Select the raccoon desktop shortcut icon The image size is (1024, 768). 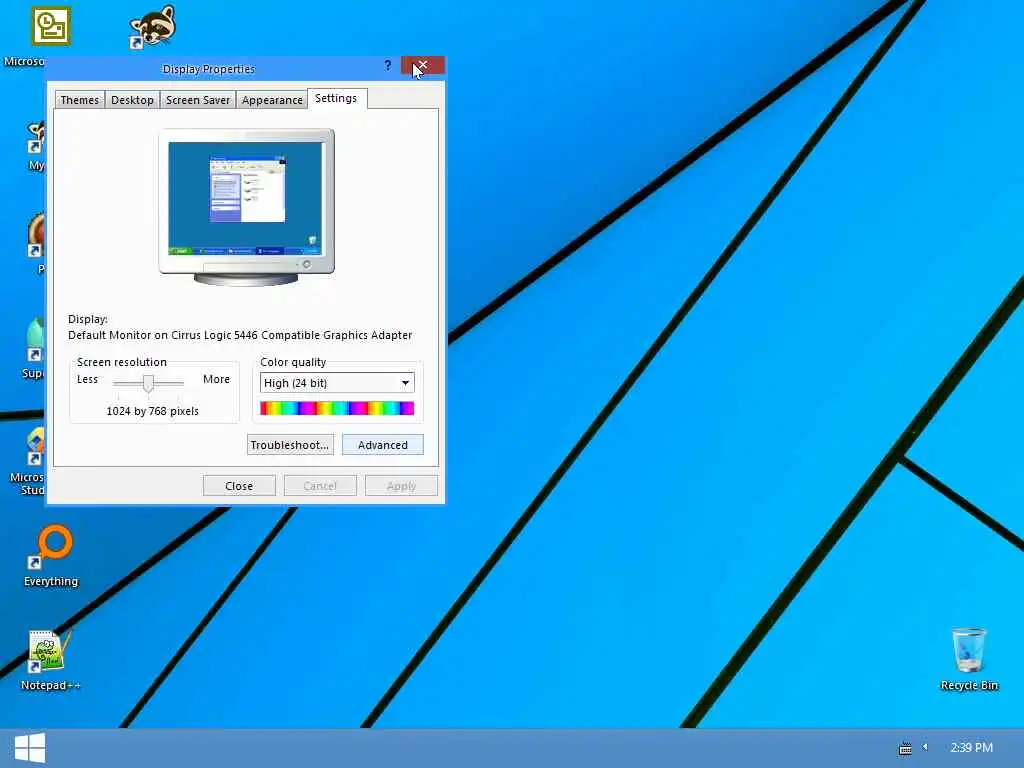(153, 27)
